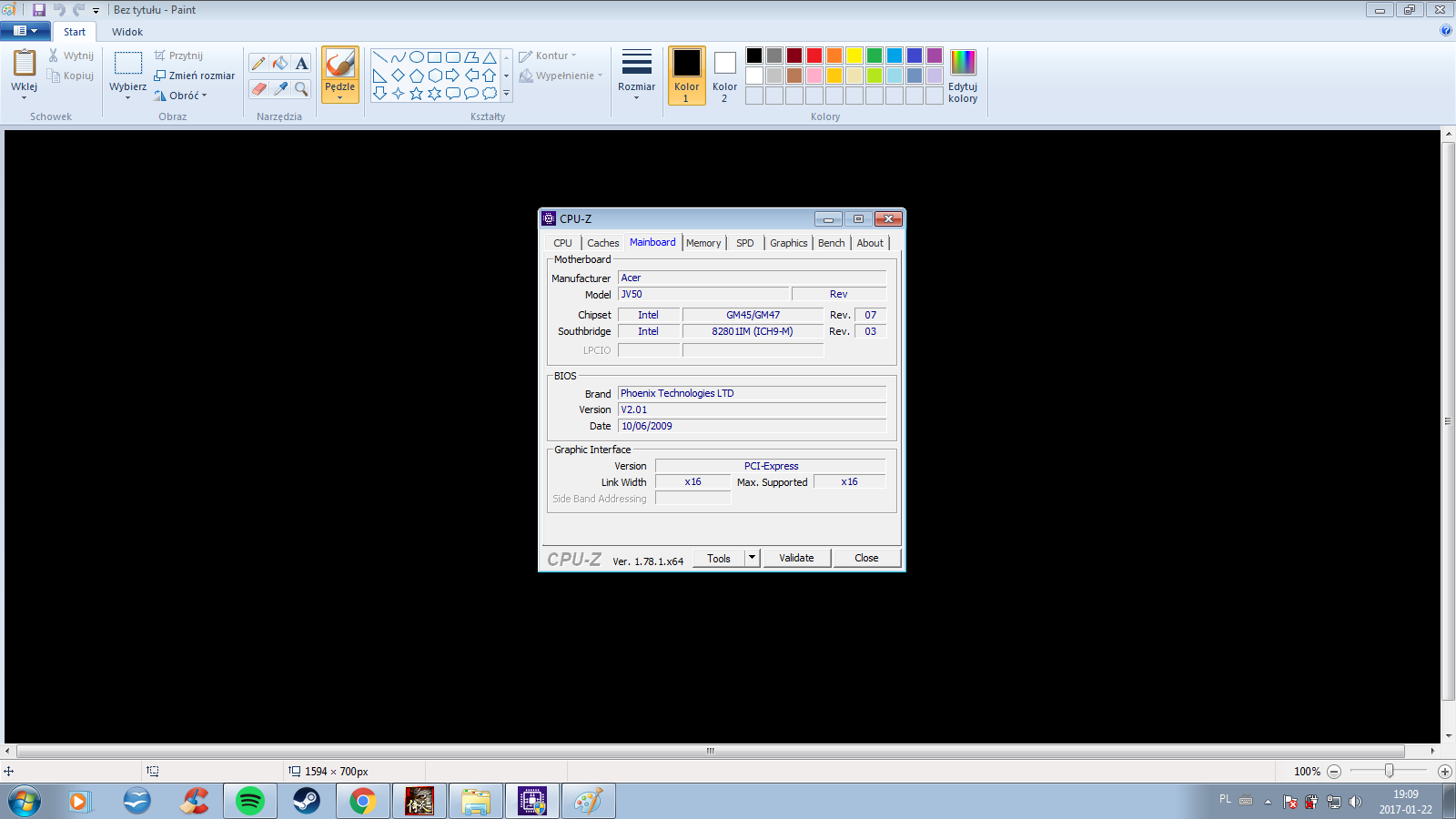
Task: Click Zmień rozmiar to resize the image
Action: (x=195, y=76)
